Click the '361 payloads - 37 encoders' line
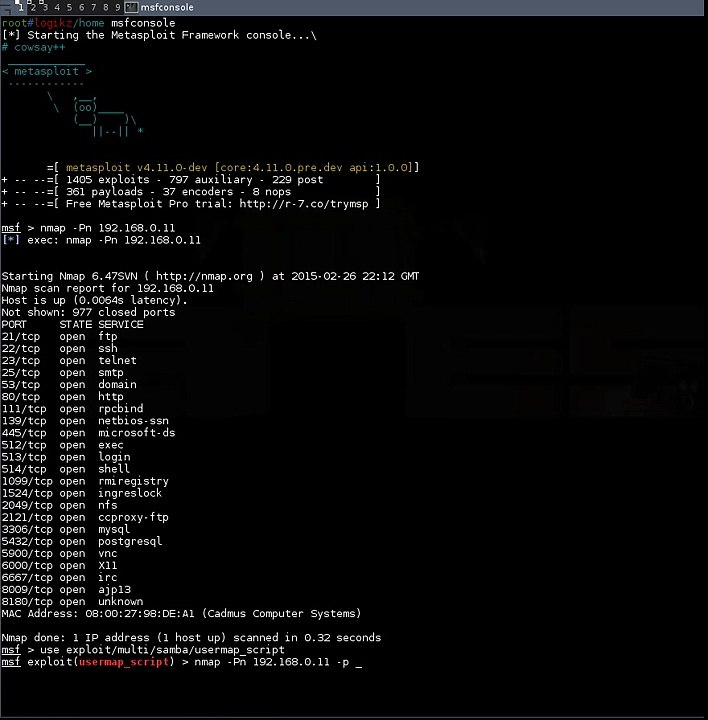 191,192
